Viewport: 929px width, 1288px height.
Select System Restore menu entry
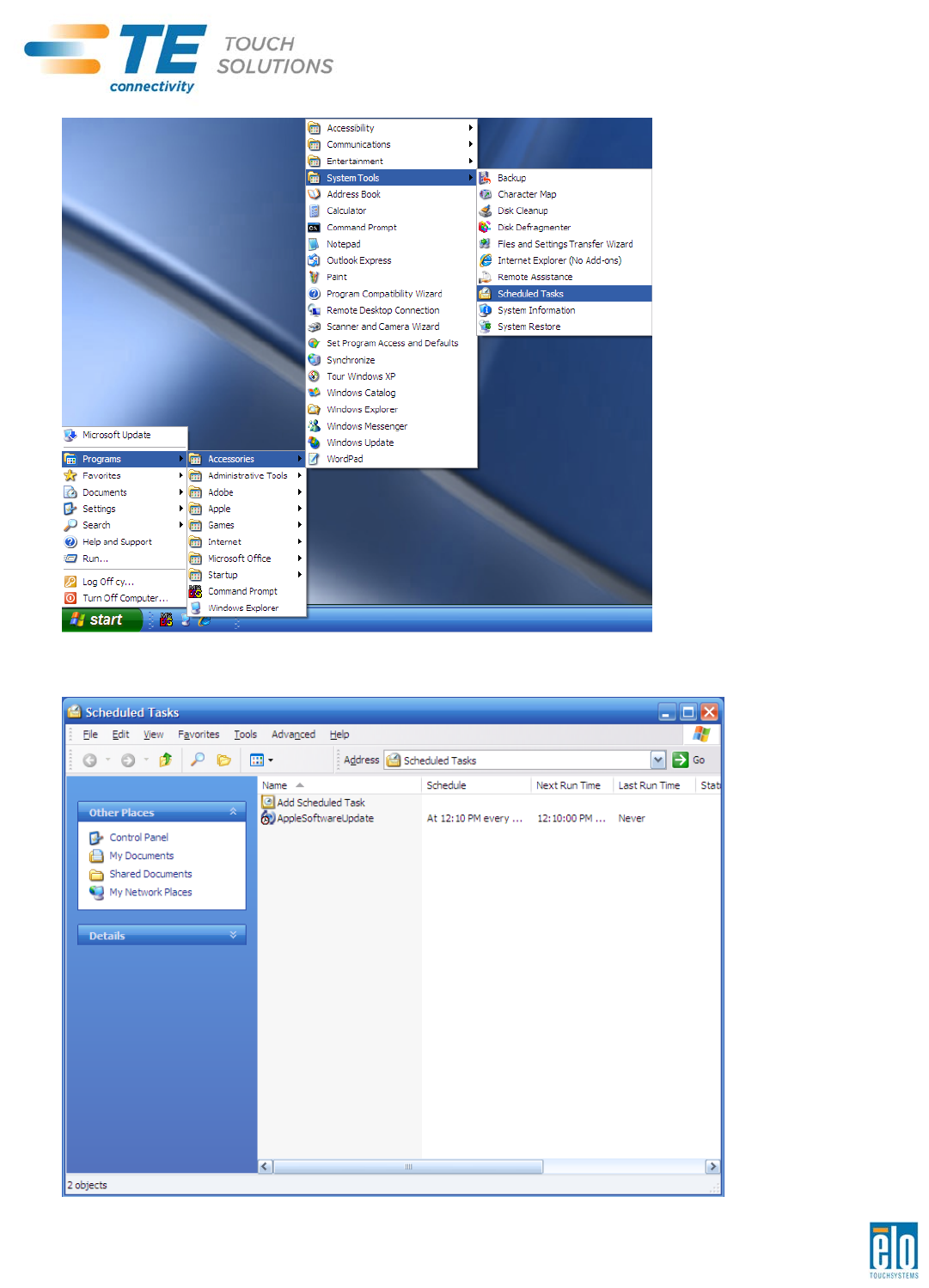coord(565,327)
